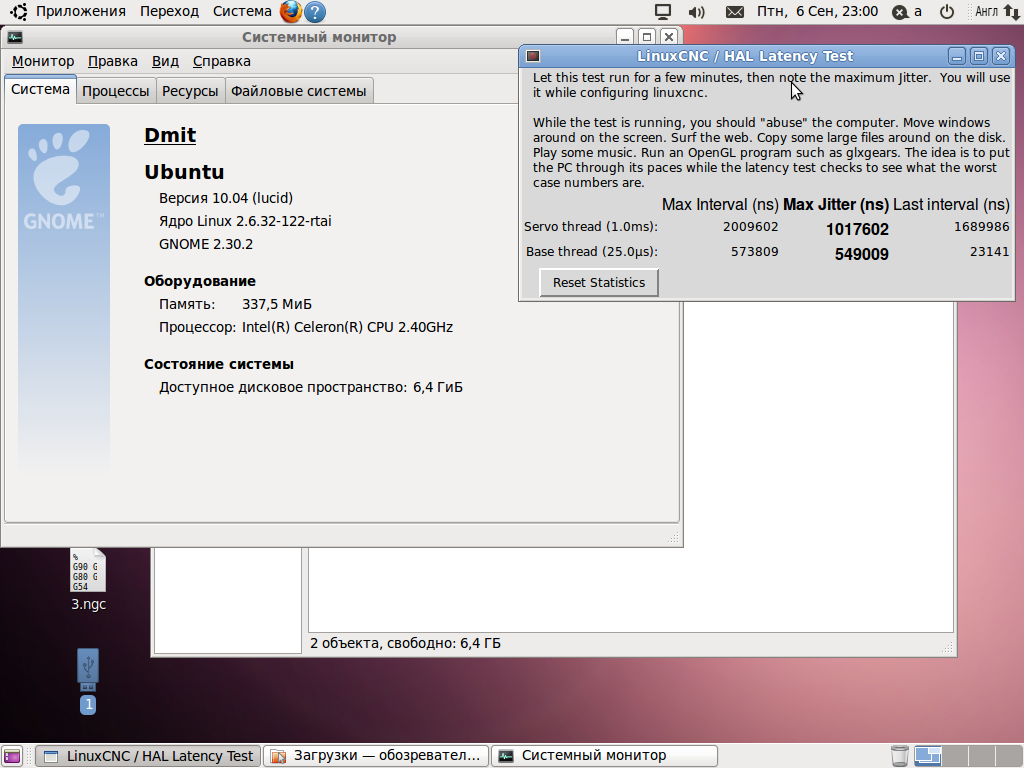
Task: Click the Dmit hostname heading
Action: [170, 135]
